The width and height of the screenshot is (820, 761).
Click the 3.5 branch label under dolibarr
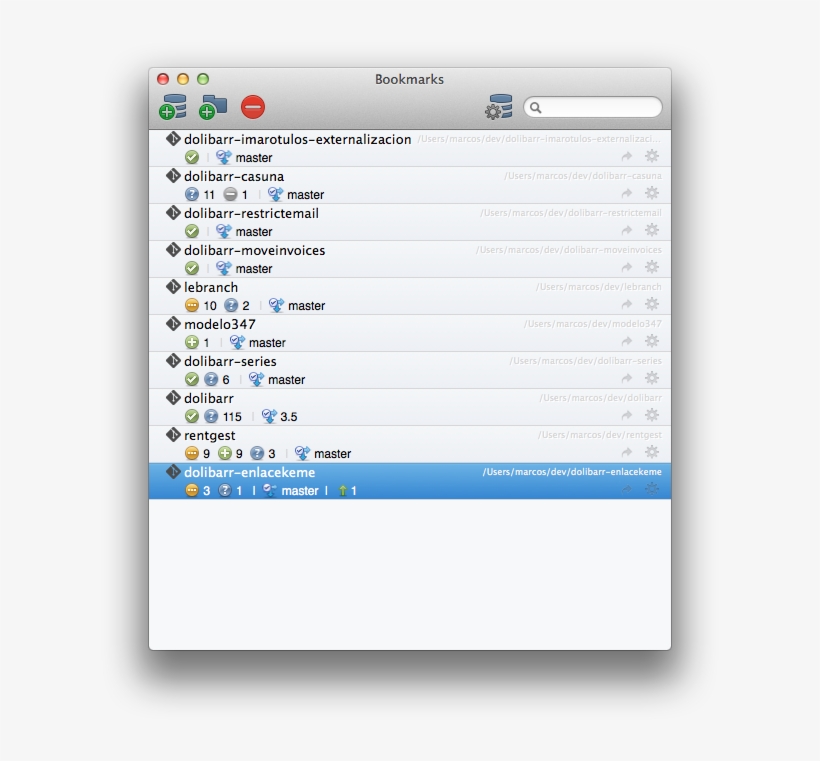coord(288,417)
